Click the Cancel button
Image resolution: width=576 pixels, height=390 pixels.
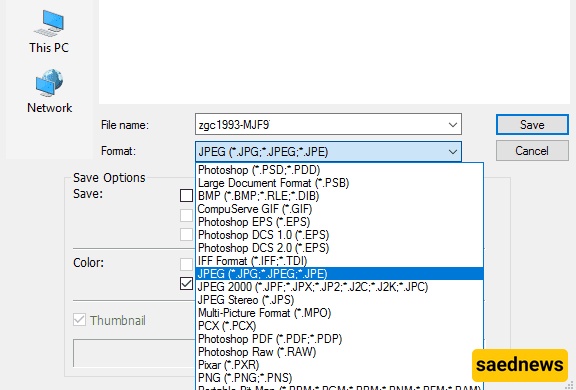click(x=532, y=151)
